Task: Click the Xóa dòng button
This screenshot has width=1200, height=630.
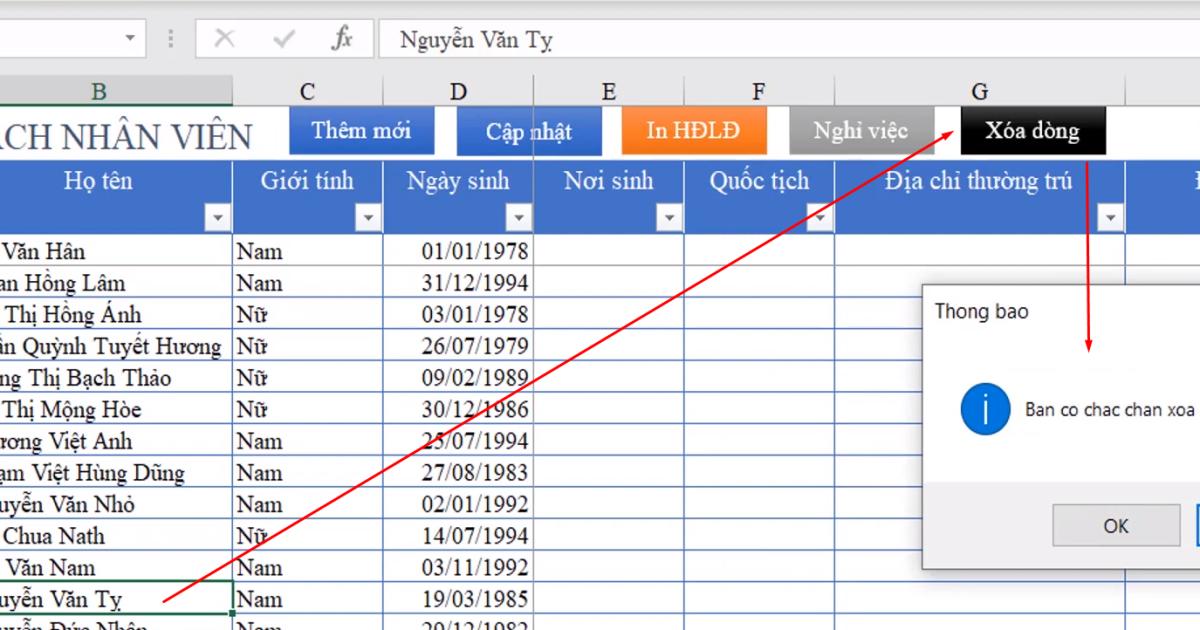Action: point(1033,130)
